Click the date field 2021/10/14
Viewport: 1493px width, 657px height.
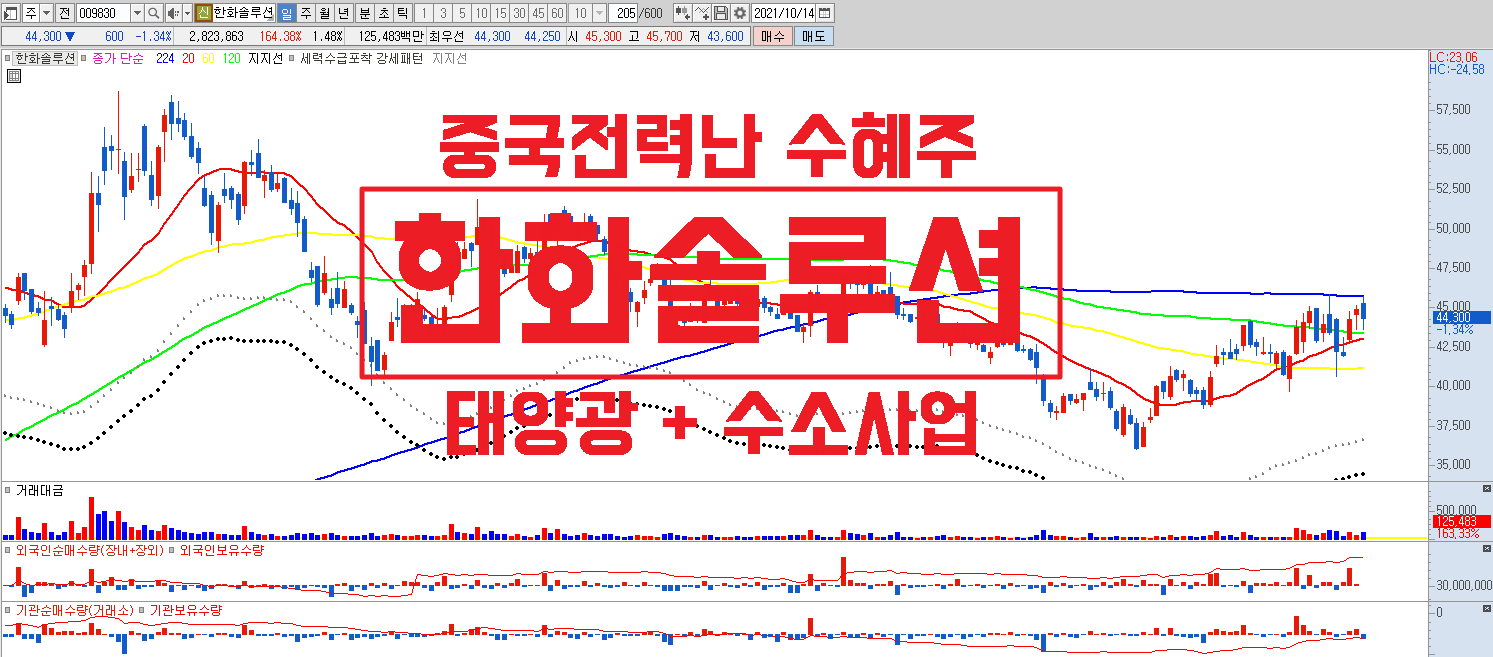(x=785, y=13)
